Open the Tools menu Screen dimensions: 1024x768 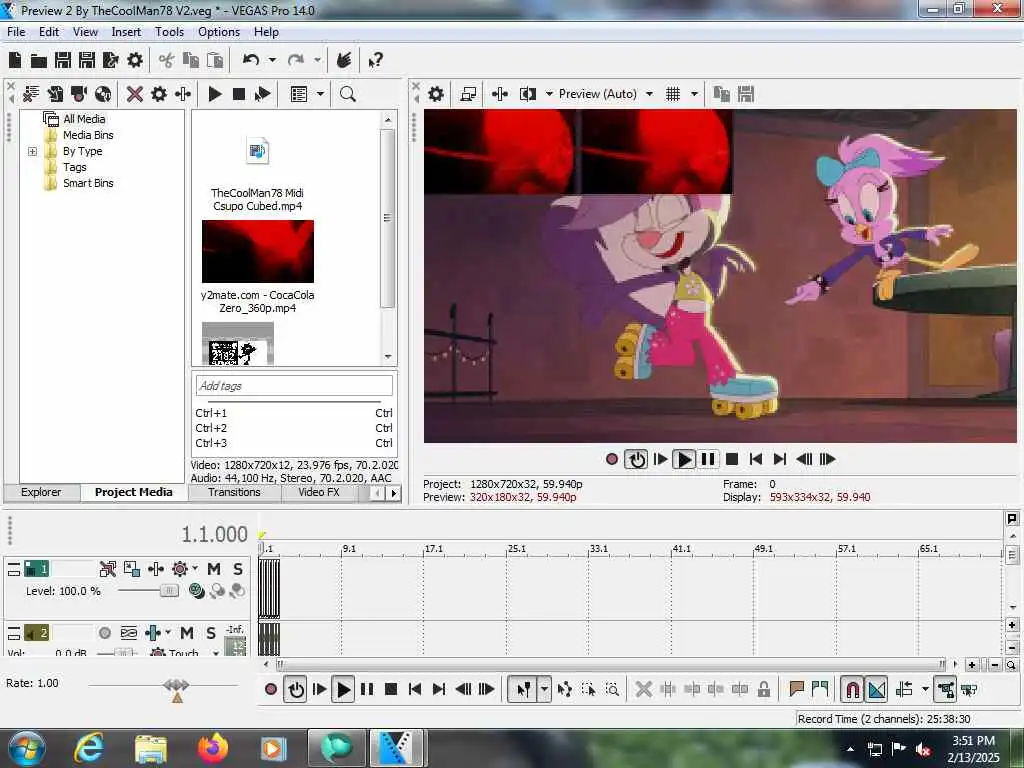click(169, 32)
